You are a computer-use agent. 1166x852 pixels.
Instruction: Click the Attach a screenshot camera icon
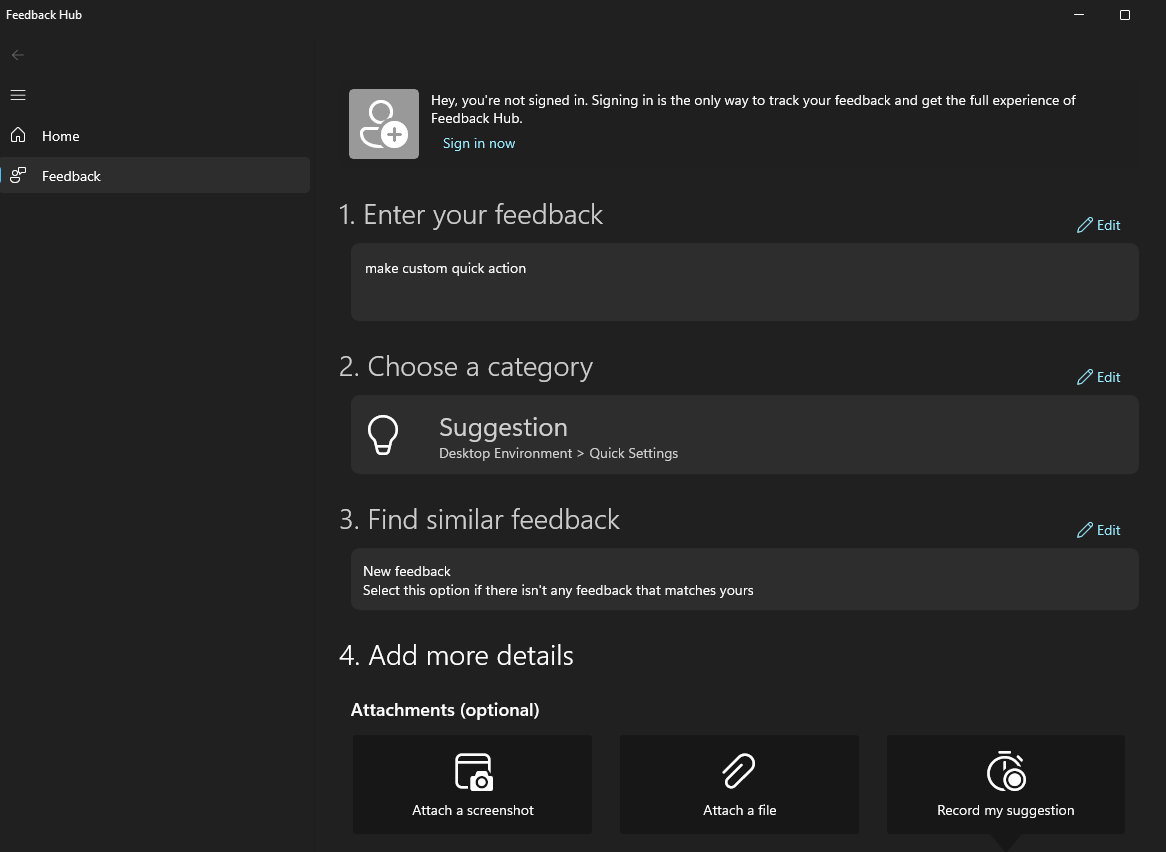(473, 772)
